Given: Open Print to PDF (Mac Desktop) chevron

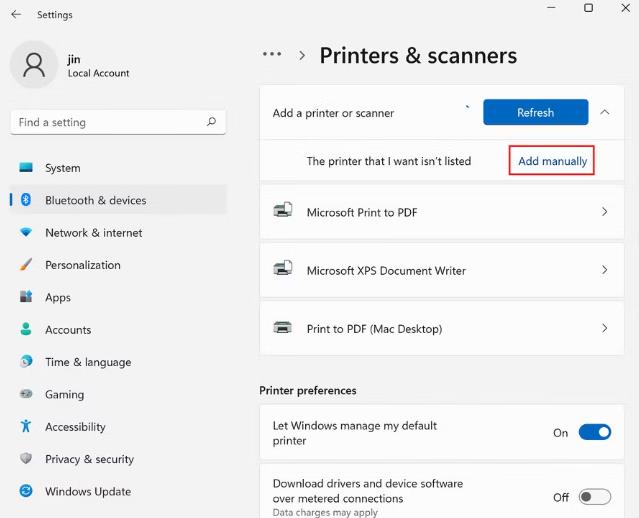Looking at the screenshot, I should tap(604, 328).
